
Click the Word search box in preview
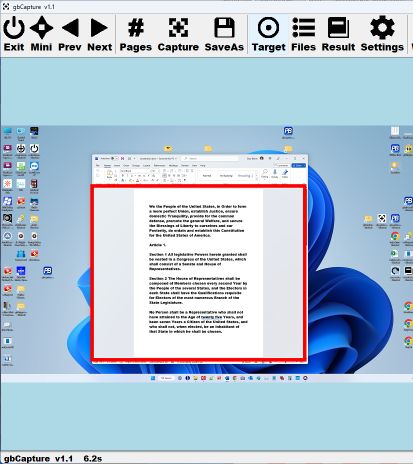210,158
